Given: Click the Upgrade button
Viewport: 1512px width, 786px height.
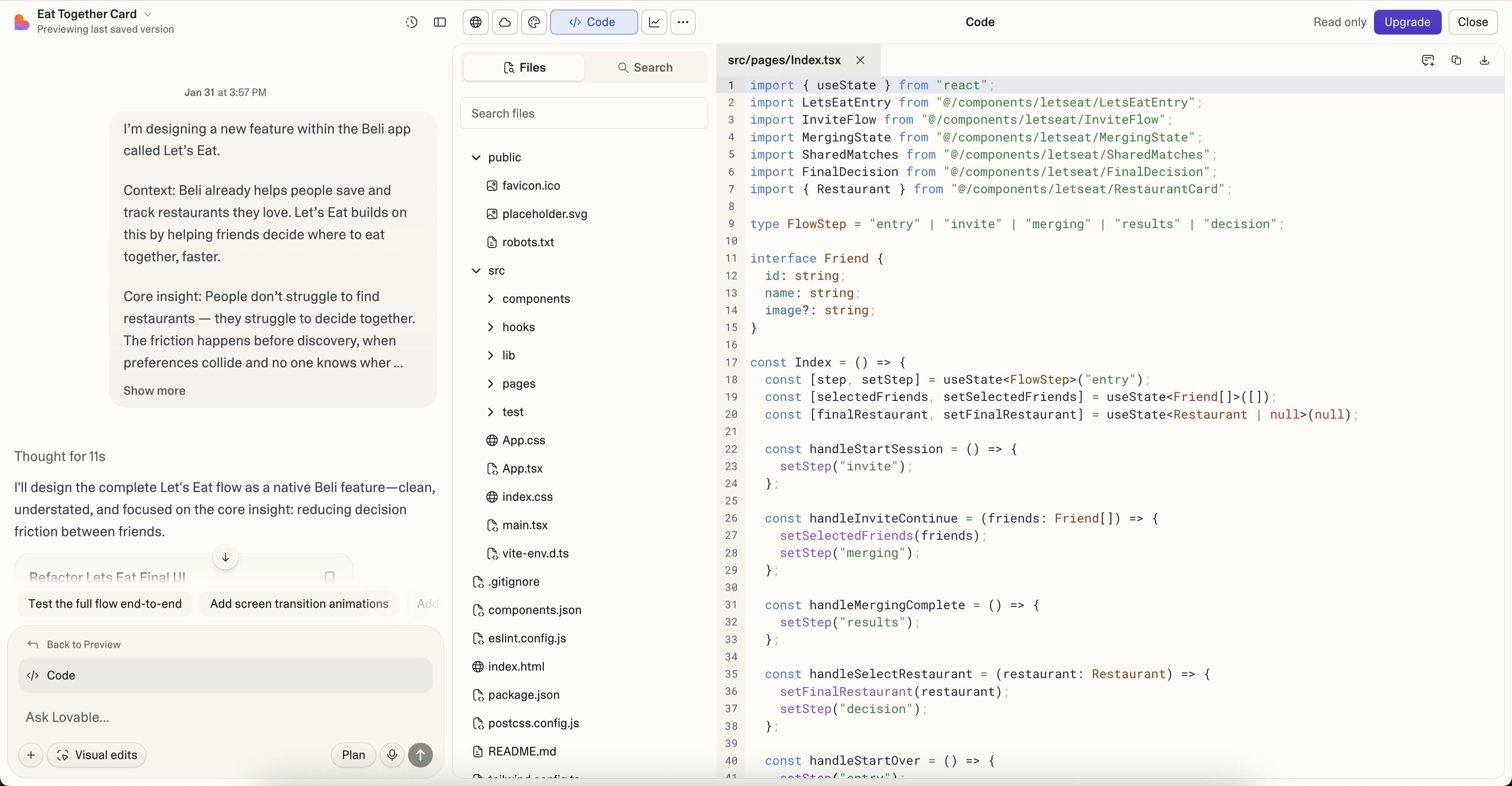Looking at the screenshot, I should (x=1407, y=22).
